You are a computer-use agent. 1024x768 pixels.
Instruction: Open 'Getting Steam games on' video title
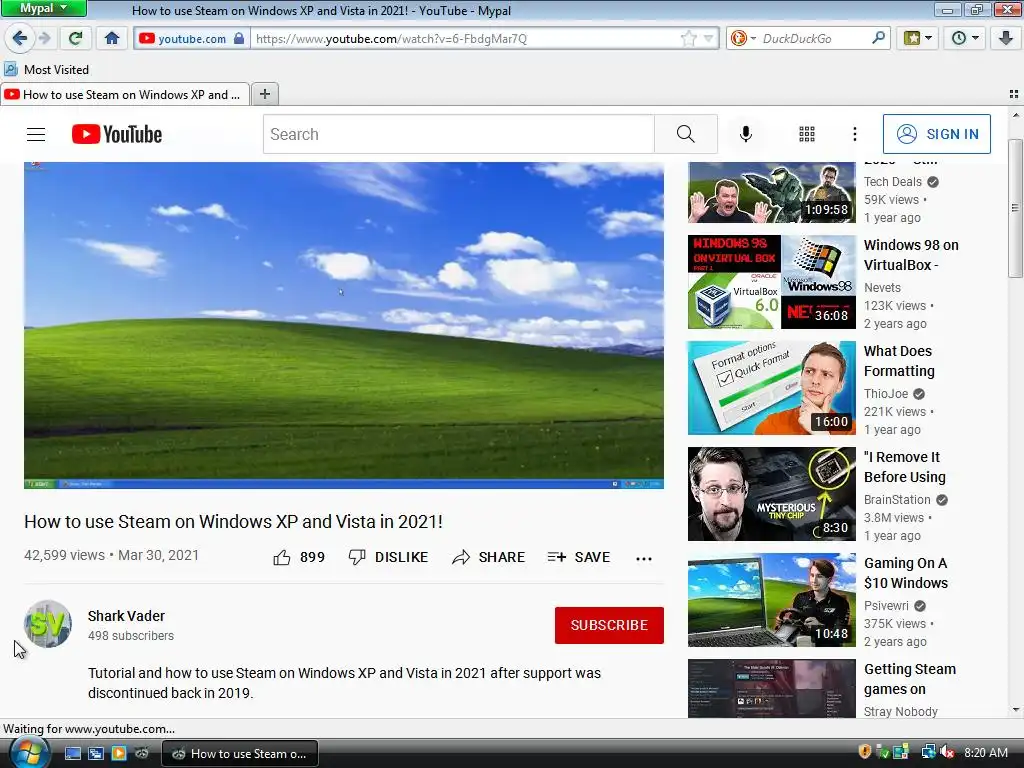point(910,679)
